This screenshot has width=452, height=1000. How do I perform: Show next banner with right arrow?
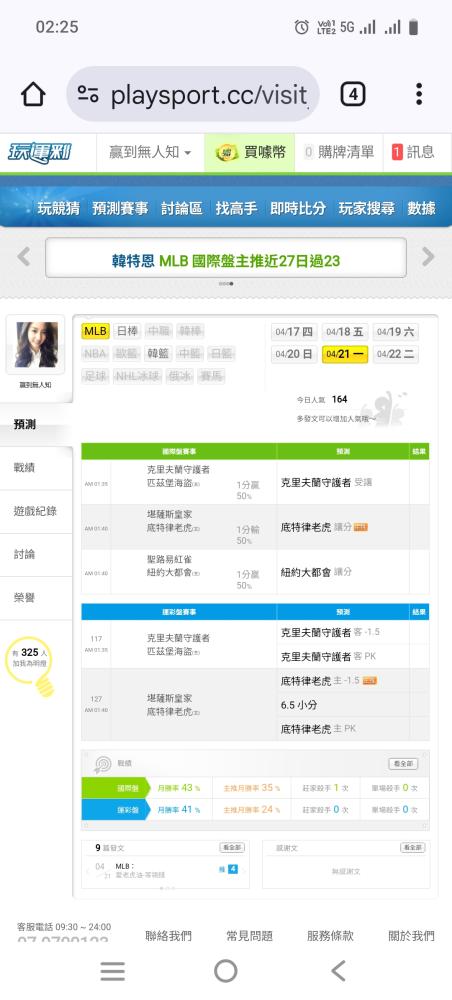pyautogui.click(x=428, y=257)
